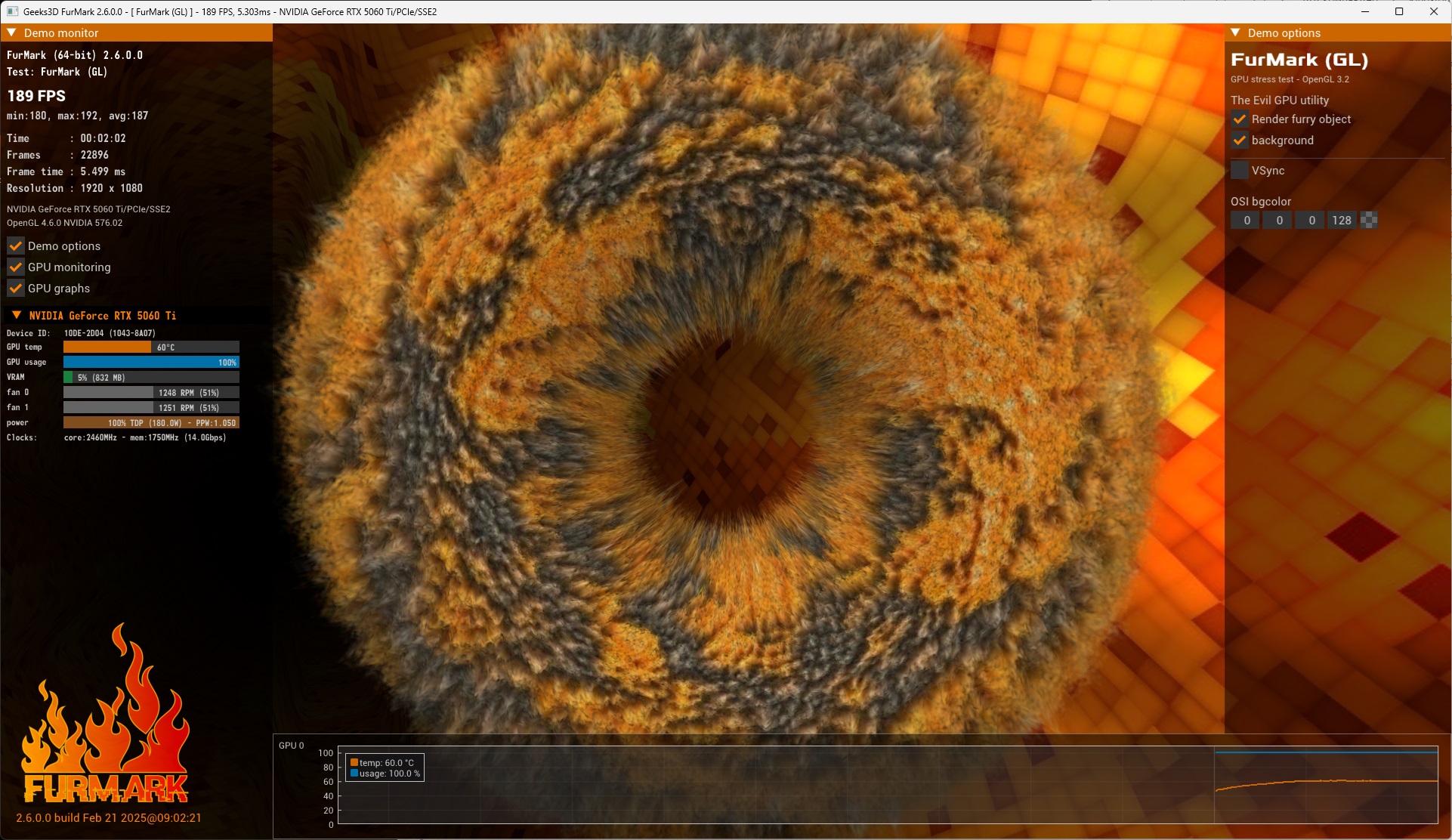Image resolution: width=1452 pixels, height=840 pixels.
Task: Maximize the FurMark window
Action: (x=1399, y=11)
